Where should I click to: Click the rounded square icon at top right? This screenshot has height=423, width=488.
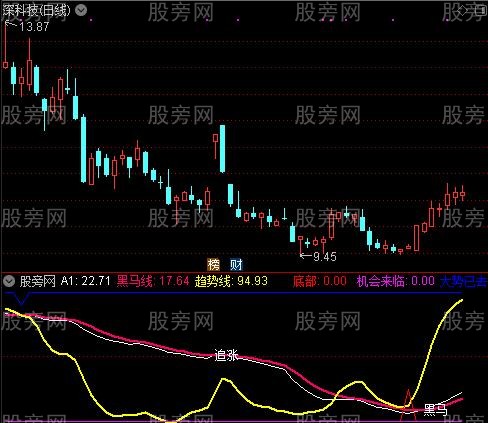(x=480, y=10)
